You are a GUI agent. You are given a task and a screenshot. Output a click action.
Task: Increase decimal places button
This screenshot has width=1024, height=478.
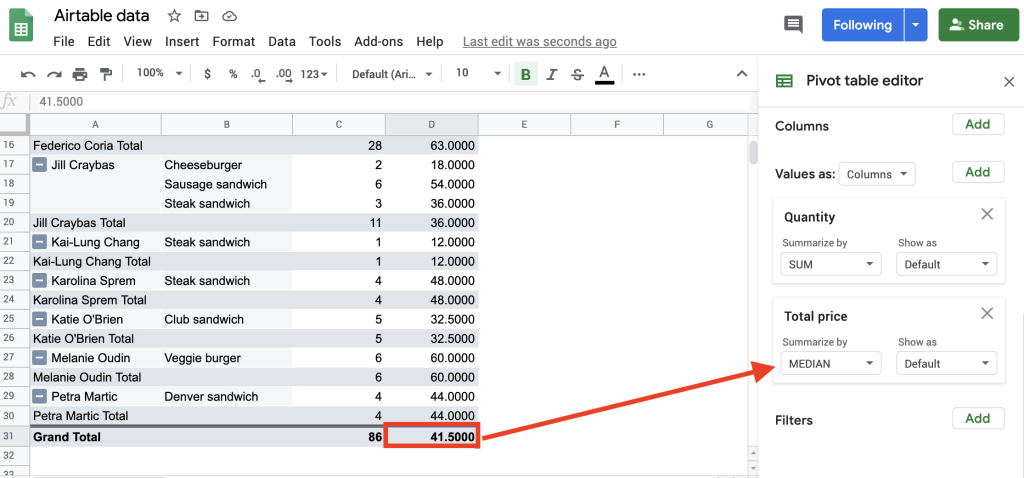tap(284, 74)
